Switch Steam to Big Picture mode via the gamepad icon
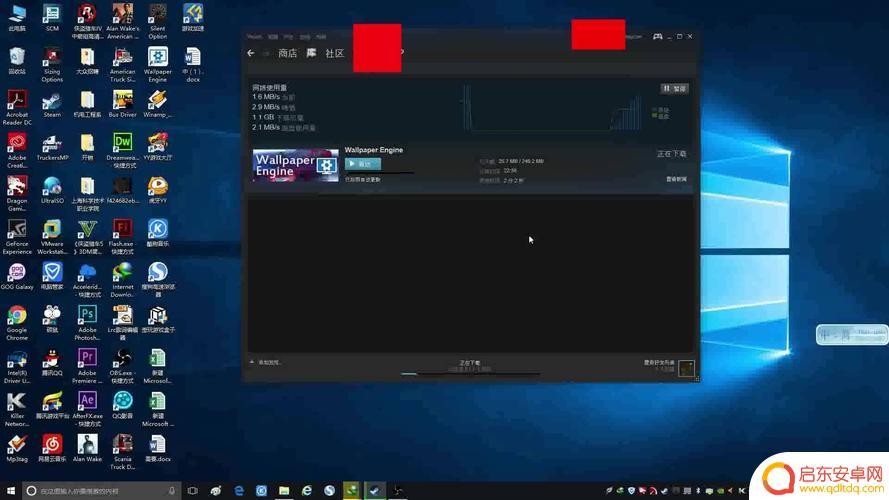This screenshot has width=889, height=500. pyautogui.click(x=657, y=36)
